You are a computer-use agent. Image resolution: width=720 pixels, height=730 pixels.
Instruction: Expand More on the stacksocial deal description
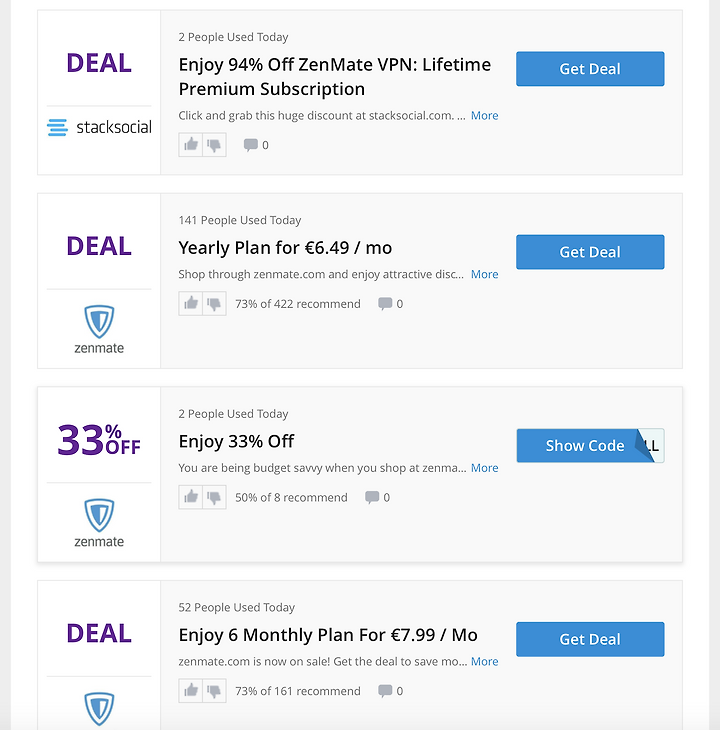point(484,115)
